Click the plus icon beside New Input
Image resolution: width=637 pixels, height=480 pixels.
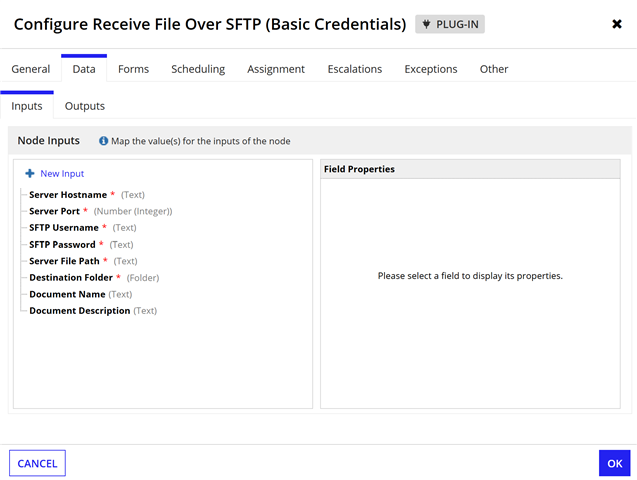click(x=30, y=173)
